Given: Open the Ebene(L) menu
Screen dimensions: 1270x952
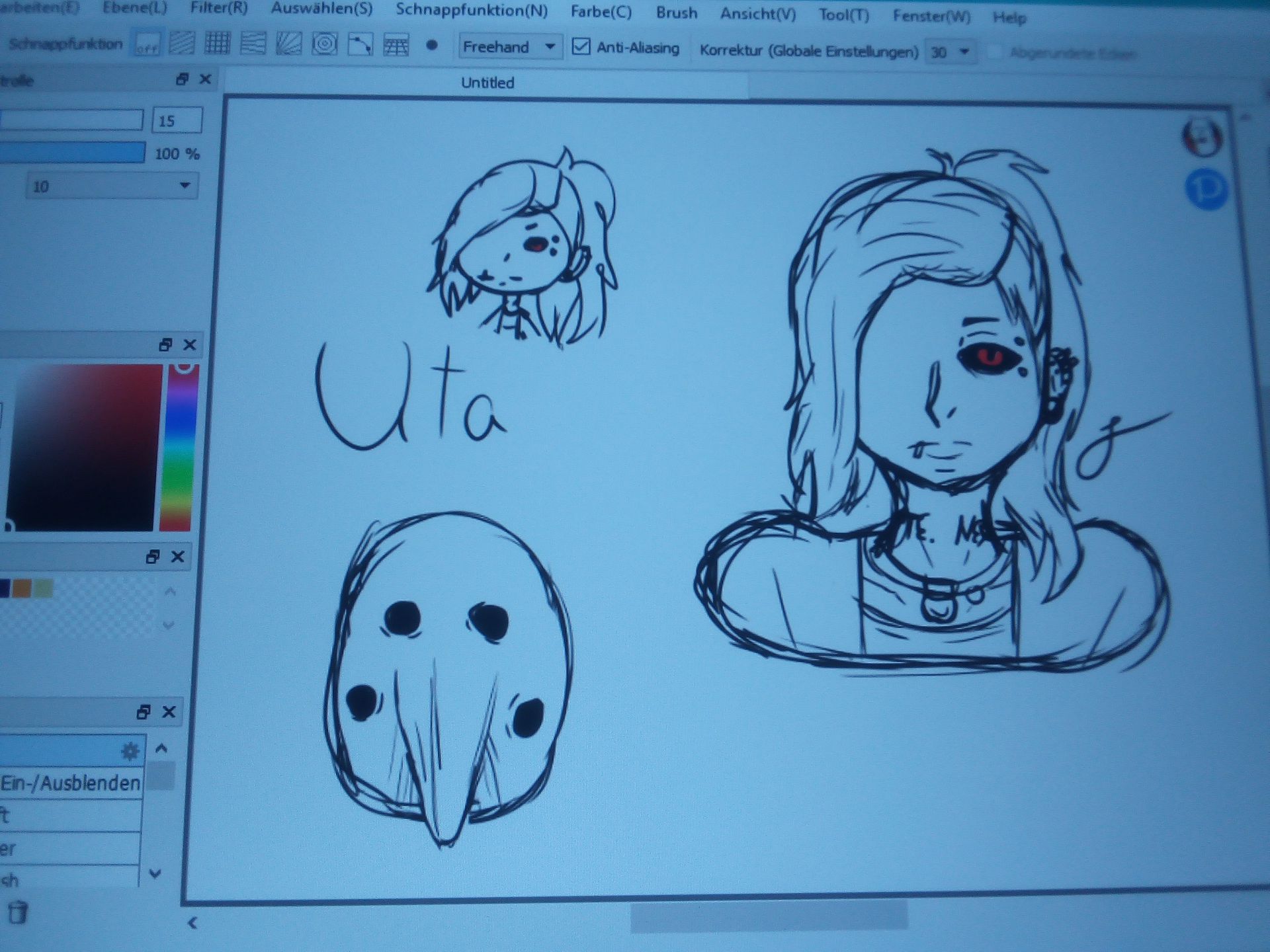Looking at the screenshot, I should click(x=135, y=8).
